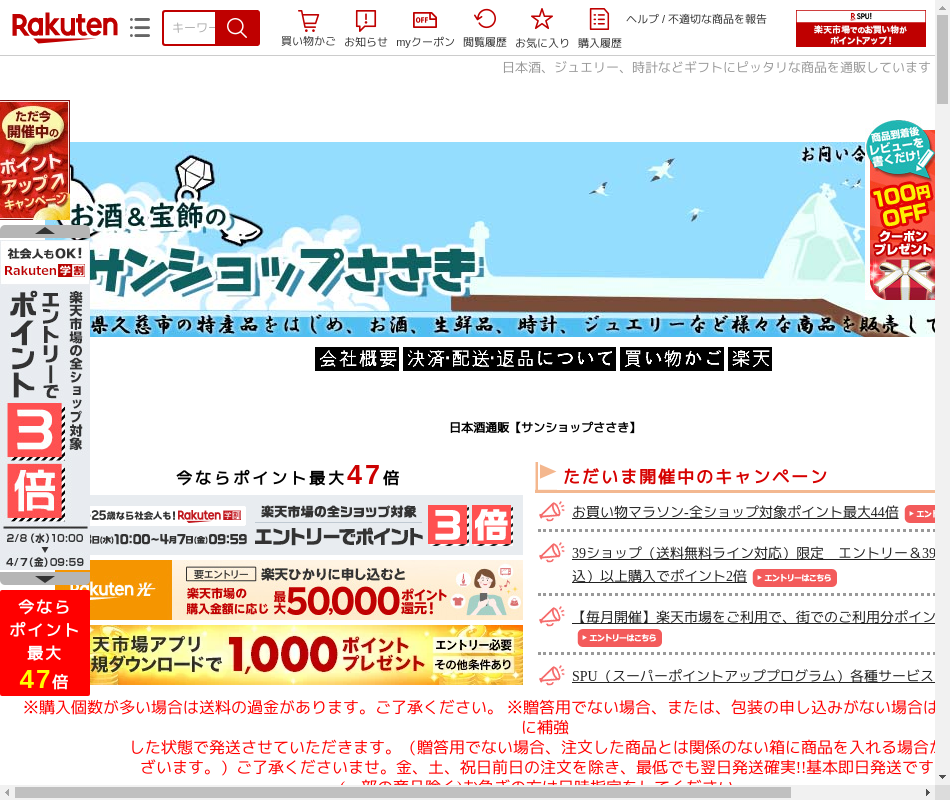Open the 100円OFF coupon present banner

point(902,210)
